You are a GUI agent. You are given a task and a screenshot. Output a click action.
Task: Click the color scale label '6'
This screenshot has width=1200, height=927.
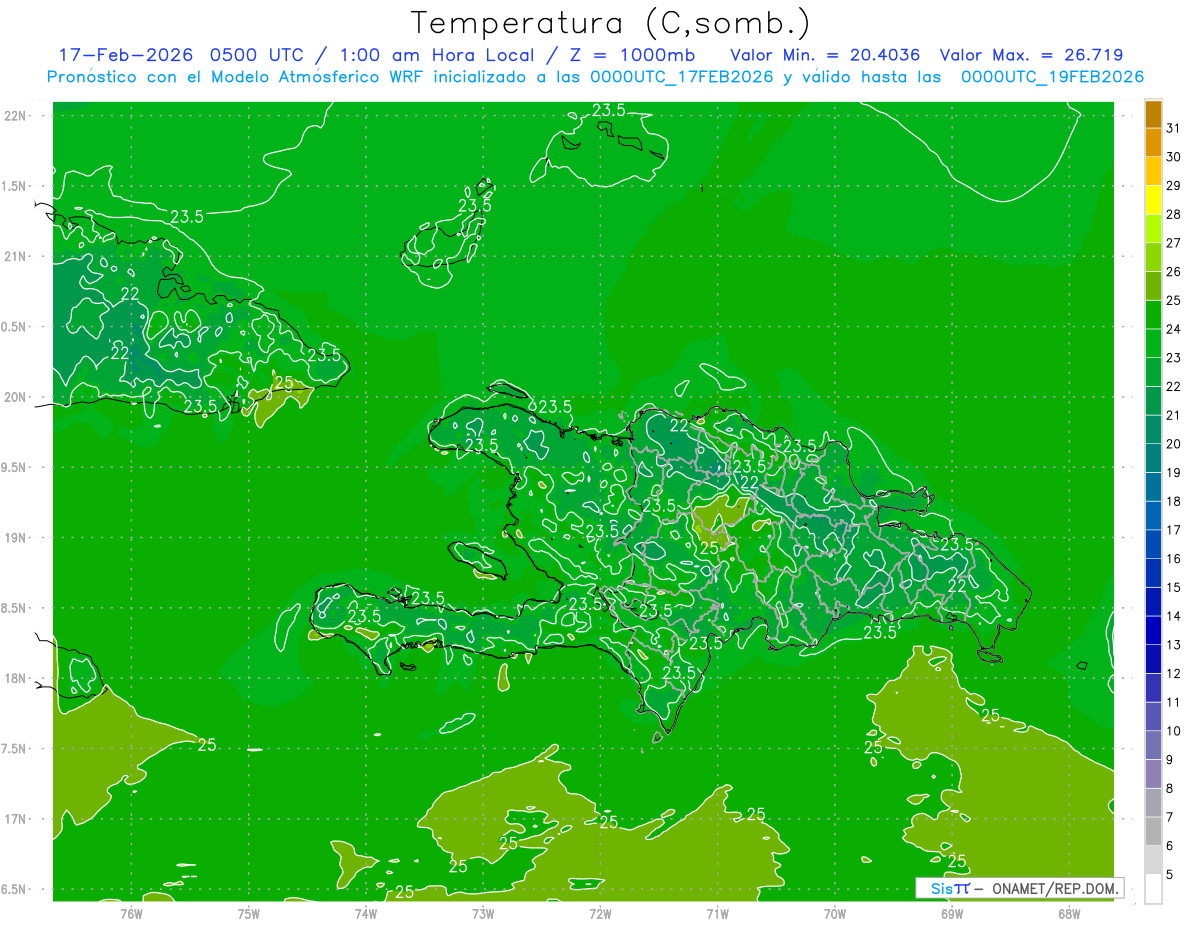pyautogui.click(x=1170, y=846)
